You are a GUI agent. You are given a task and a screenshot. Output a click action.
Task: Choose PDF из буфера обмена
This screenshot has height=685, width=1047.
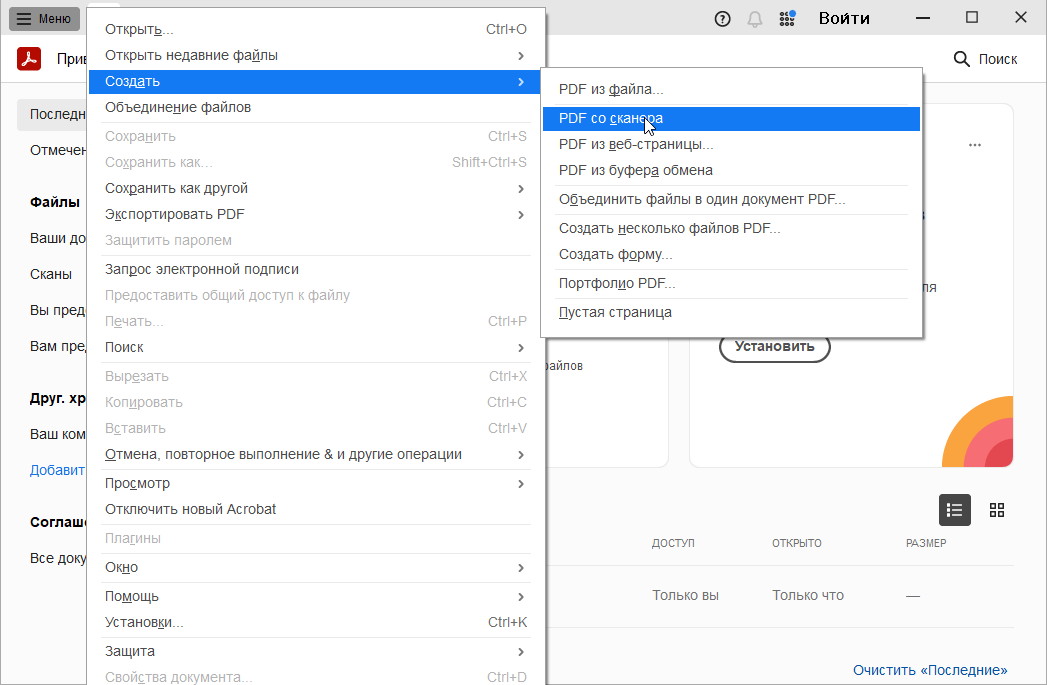[x=731, y=171]
